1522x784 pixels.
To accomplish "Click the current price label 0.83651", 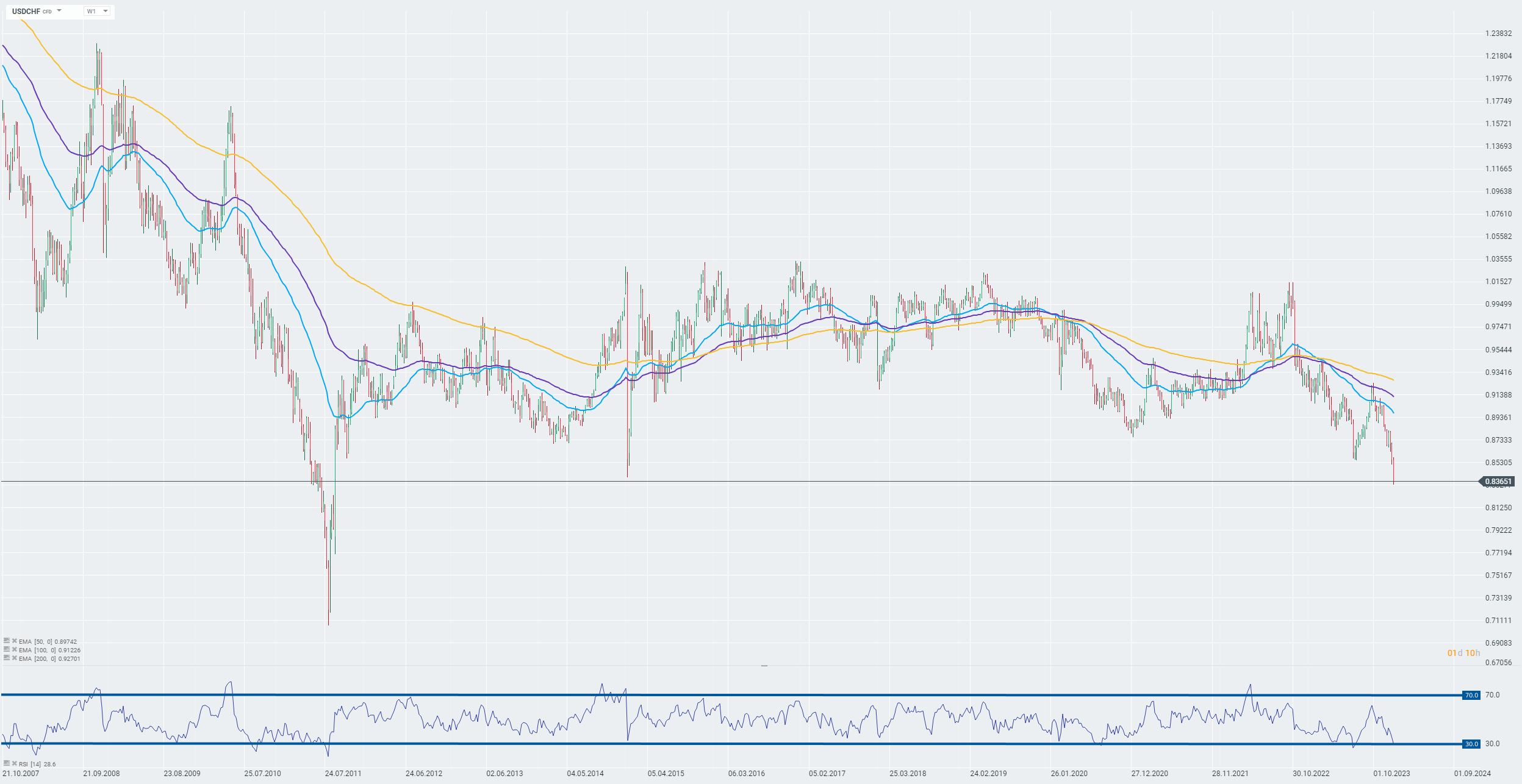I will pos(1498,482).
